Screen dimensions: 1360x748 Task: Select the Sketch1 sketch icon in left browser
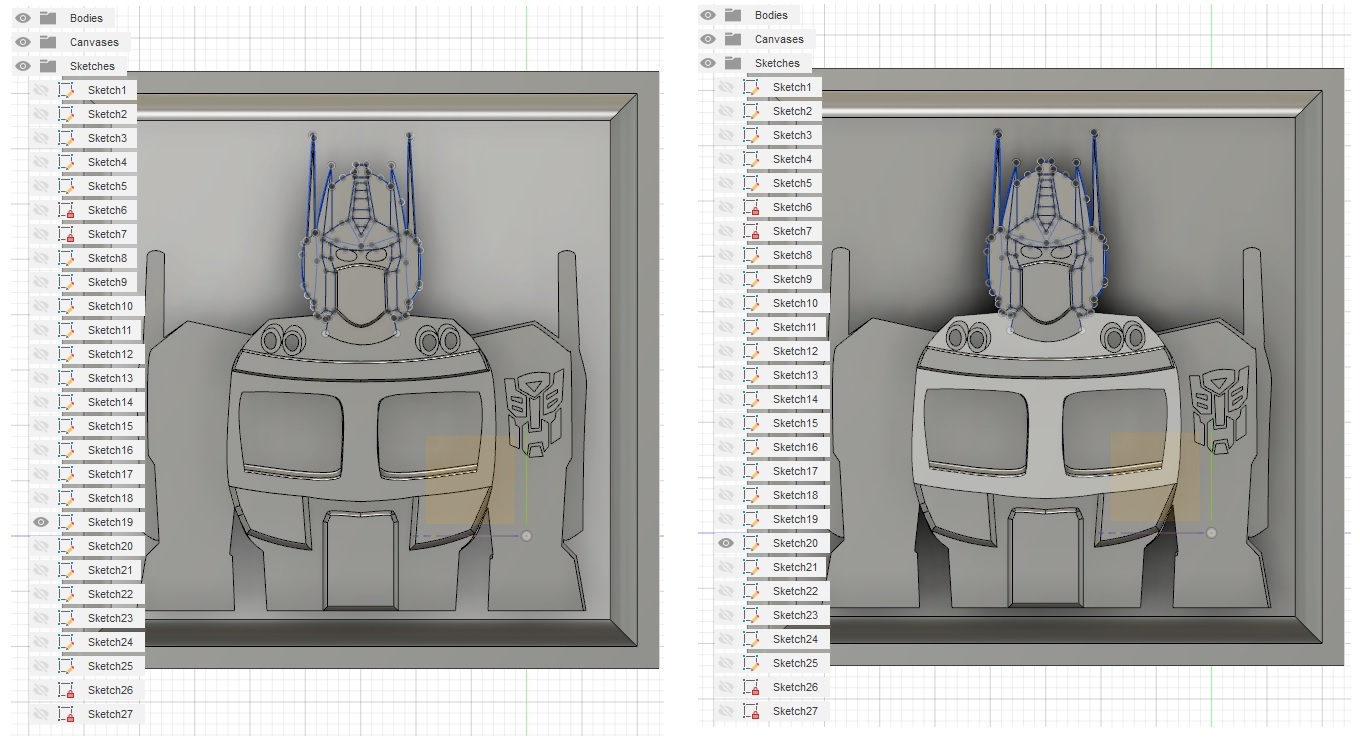point(67,90)
